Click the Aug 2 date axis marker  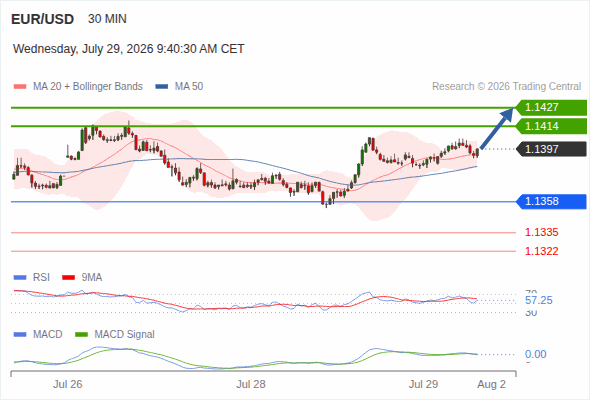click(x=491, y=384)
